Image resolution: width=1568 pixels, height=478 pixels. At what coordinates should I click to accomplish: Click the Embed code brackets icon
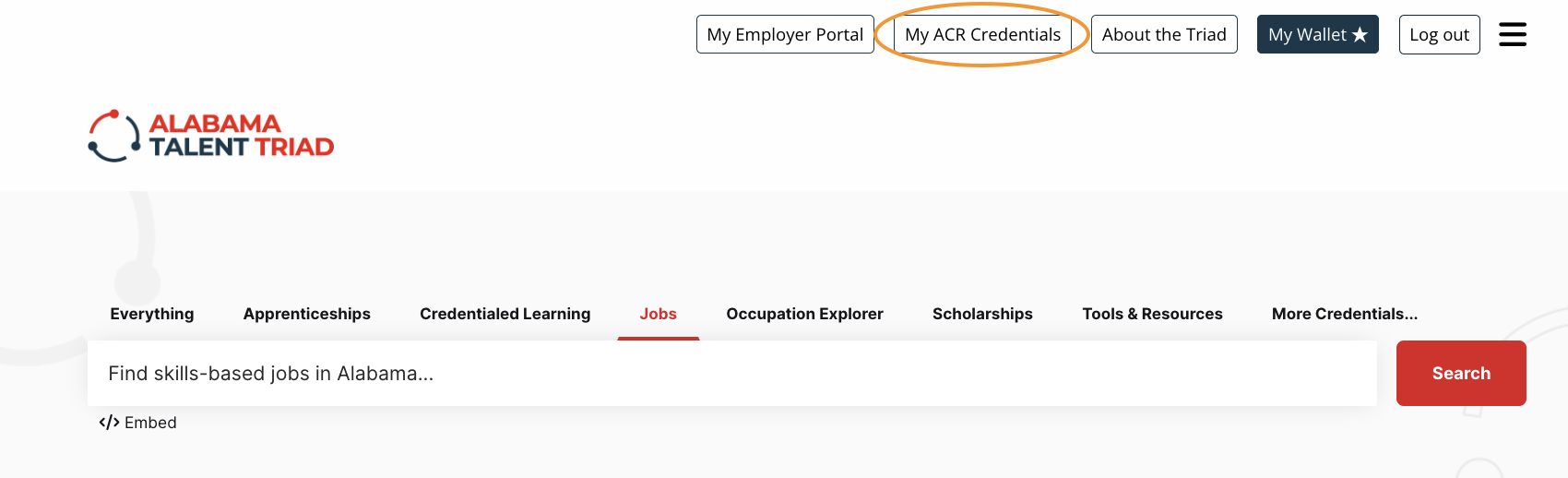tap(109, 423)
